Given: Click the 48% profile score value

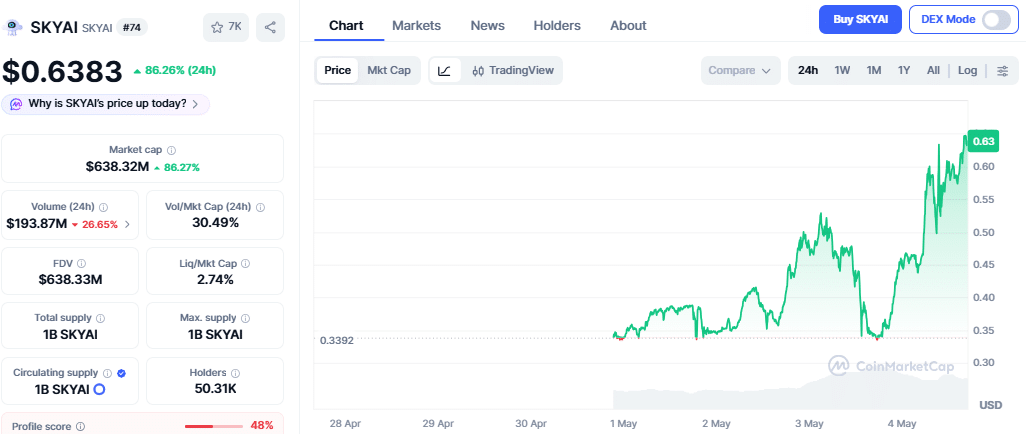Looking at the screenshot, I should pos(262,425).
